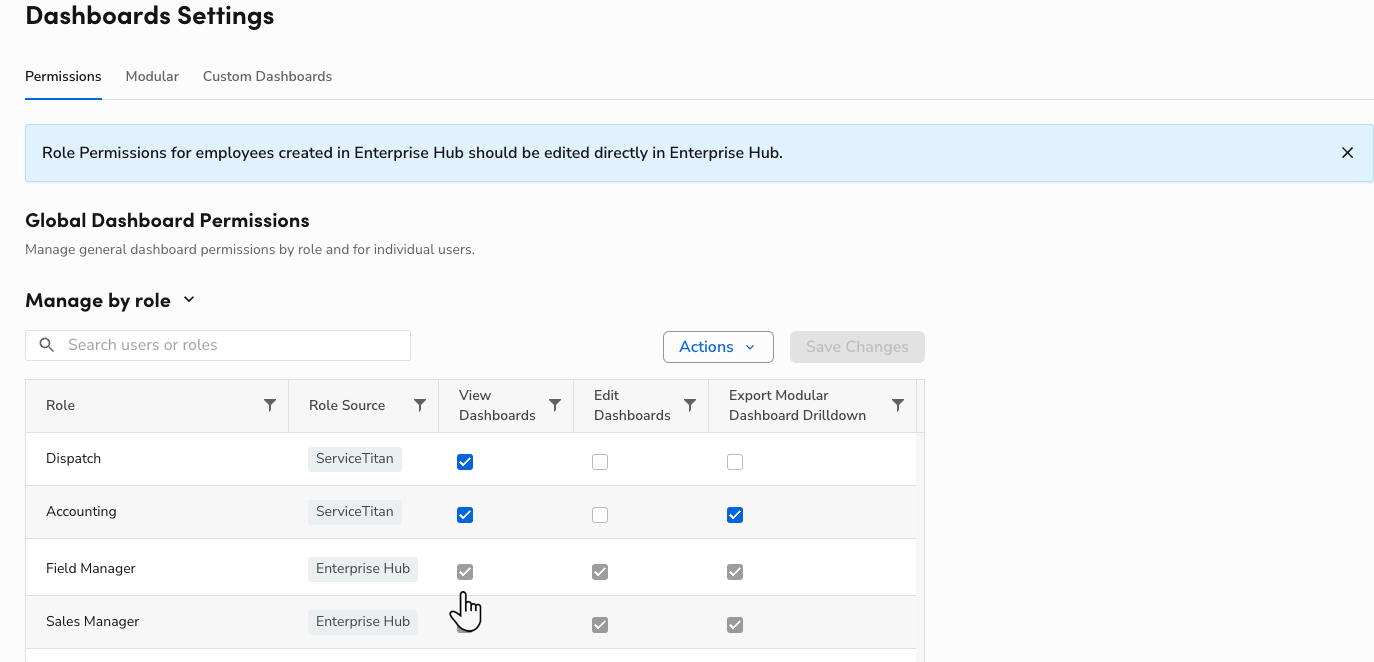Switch to the Modular tab
Viewport: 1374px width, 662px height.
152,76
